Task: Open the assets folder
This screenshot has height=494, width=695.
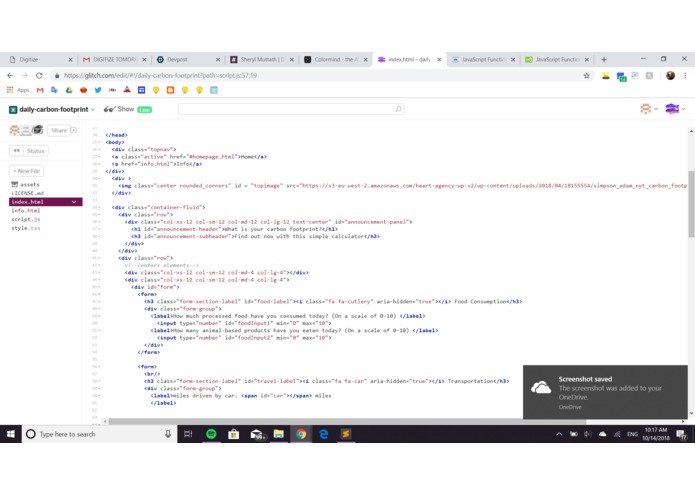Action: tap(26, 184)
